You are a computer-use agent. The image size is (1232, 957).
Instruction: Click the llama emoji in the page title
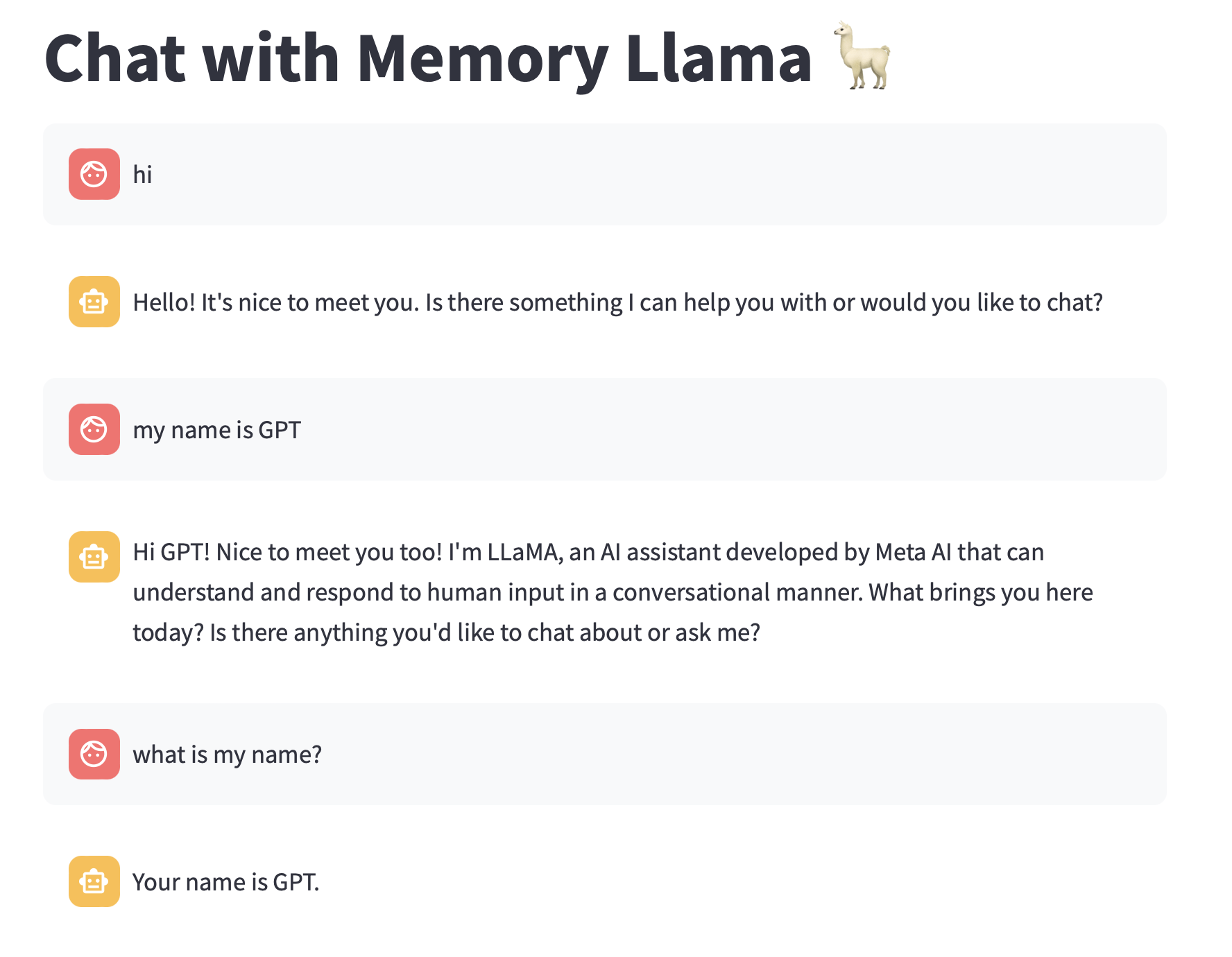(x=862, y=57)
